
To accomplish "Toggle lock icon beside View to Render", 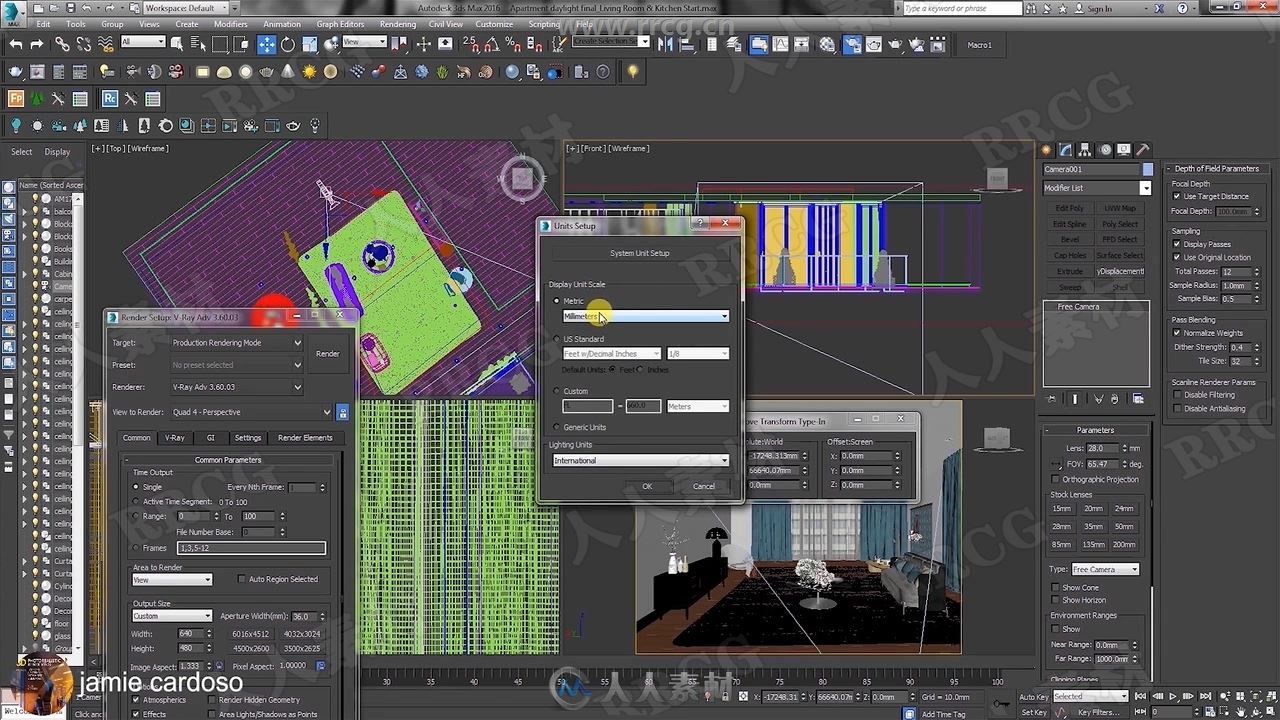I will [343, 412].
